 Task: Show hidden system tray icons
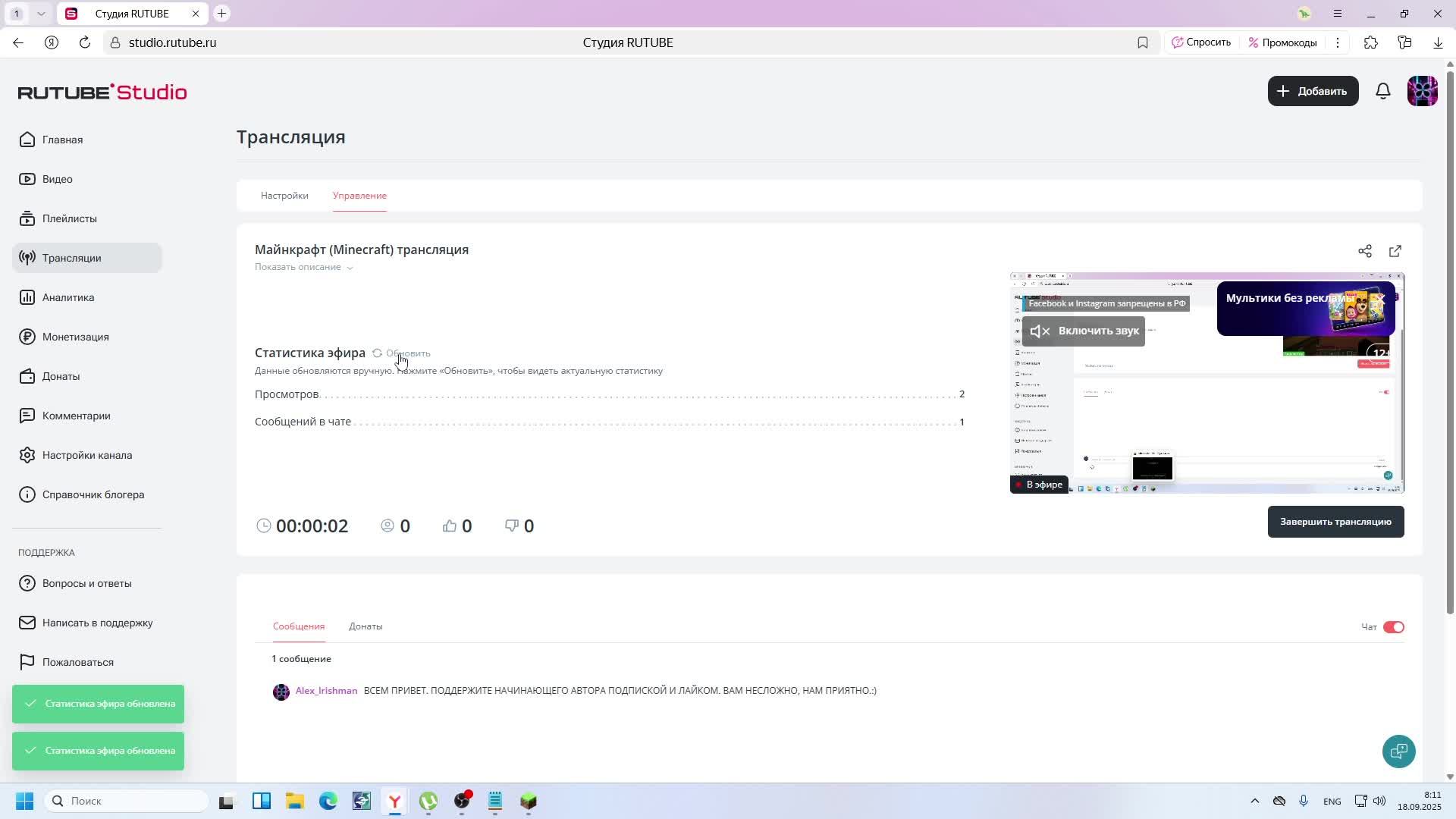click(x=1254, y=801)
